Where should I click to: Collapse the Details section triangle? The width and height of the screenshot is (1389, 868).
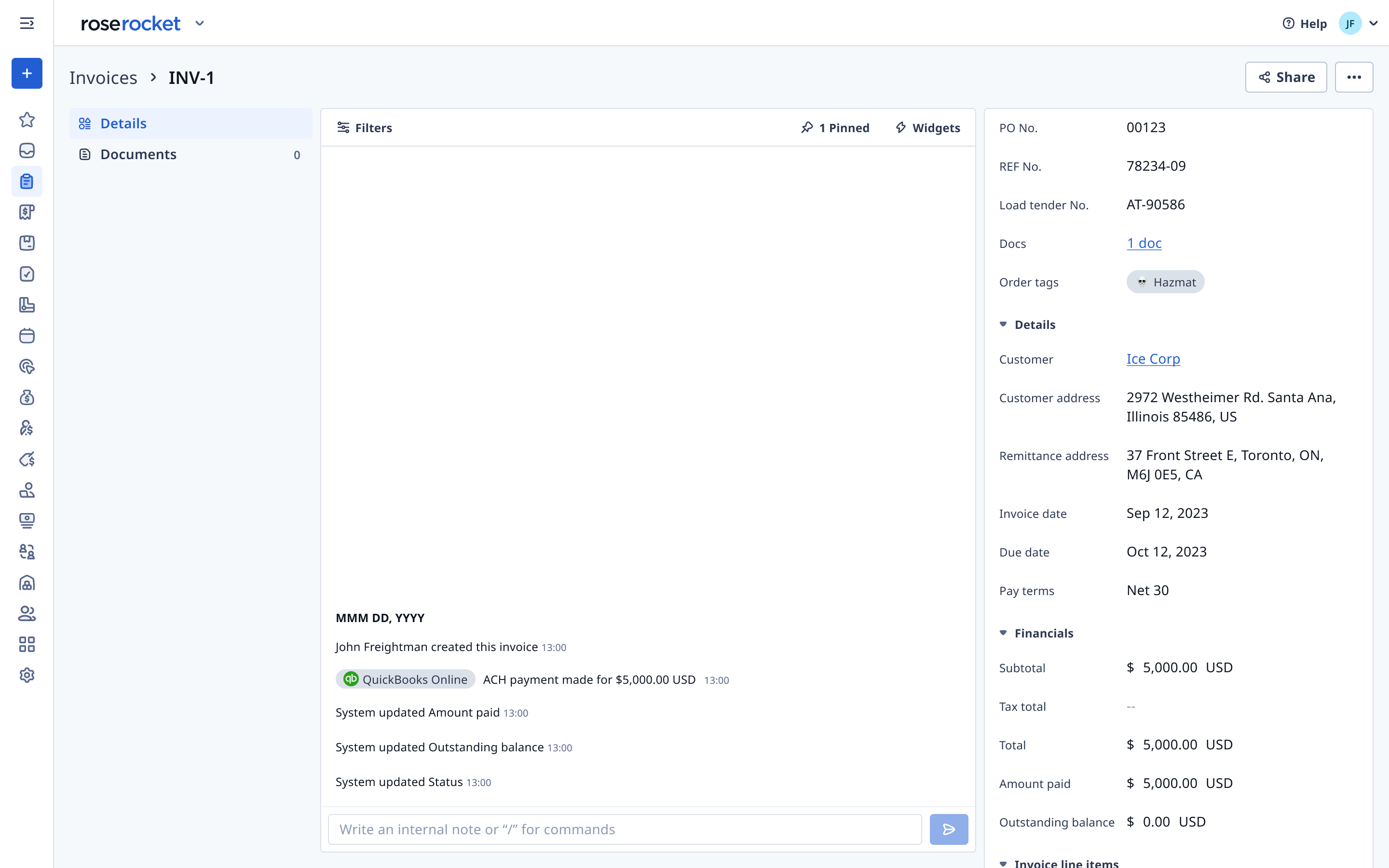pyautogui.click(x=1003, y=325)
